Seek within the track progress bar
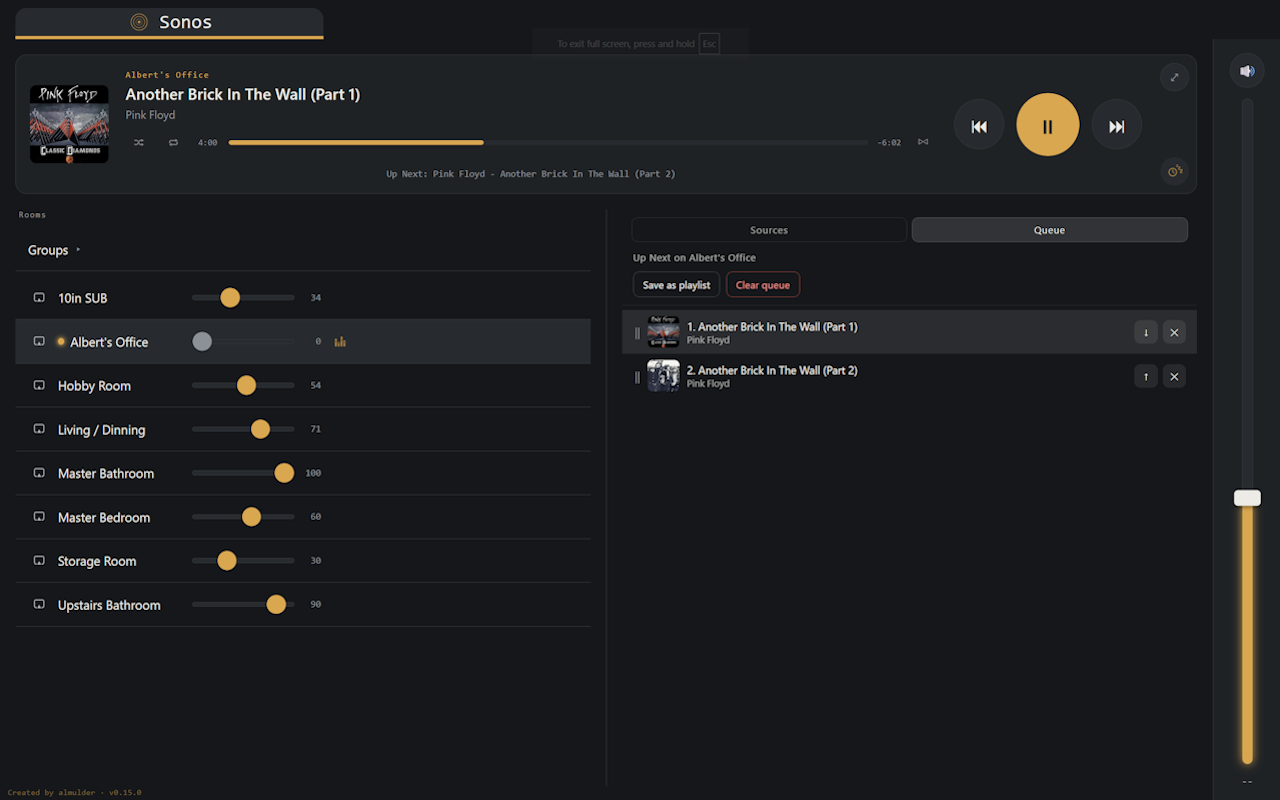This screenshot has height=800, width=1280. pyautogui.click(x=548, y=143)
